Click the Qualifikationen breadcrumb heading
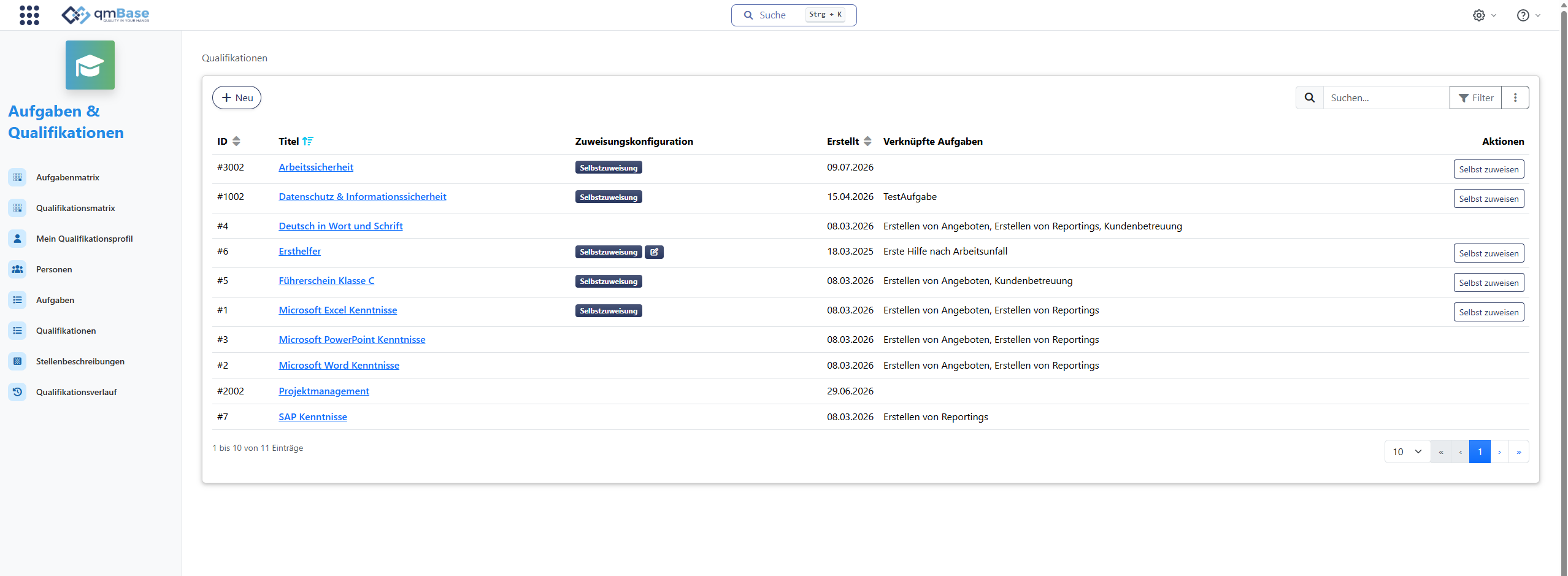 (234, 58)
